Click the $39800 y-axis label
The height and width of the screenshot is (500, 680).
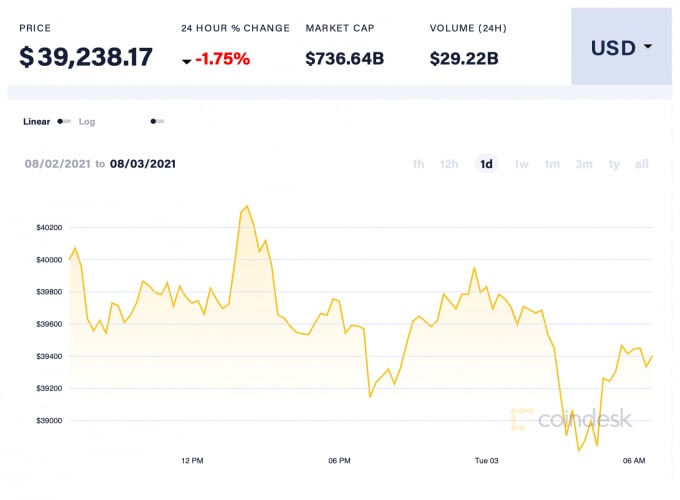[49, 292]
